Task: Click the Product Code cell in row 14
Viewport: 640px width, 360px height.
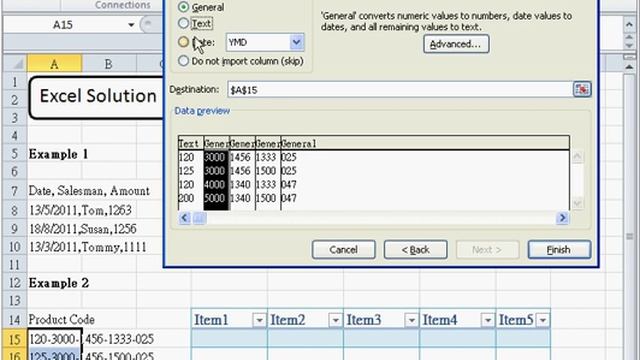Action: (54, 320)
